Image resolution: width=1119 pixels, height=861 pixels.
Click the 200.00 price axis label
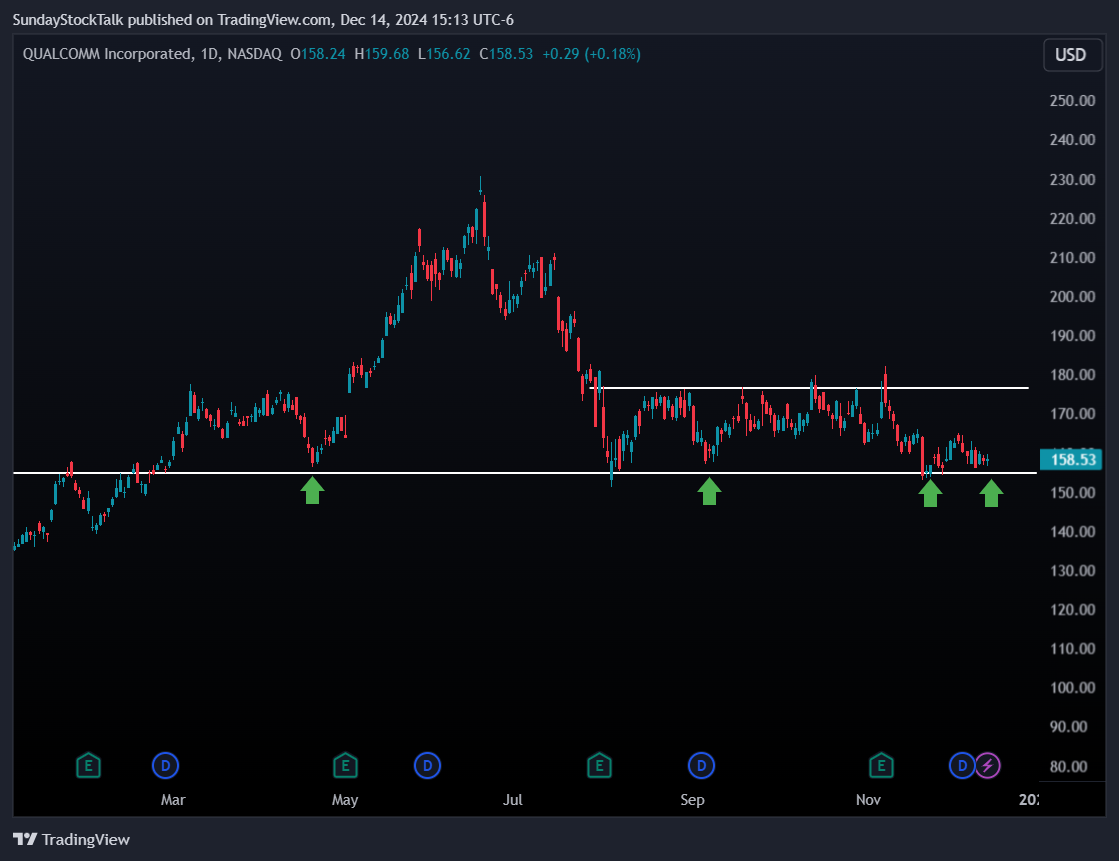click(x=1072, y=296)
